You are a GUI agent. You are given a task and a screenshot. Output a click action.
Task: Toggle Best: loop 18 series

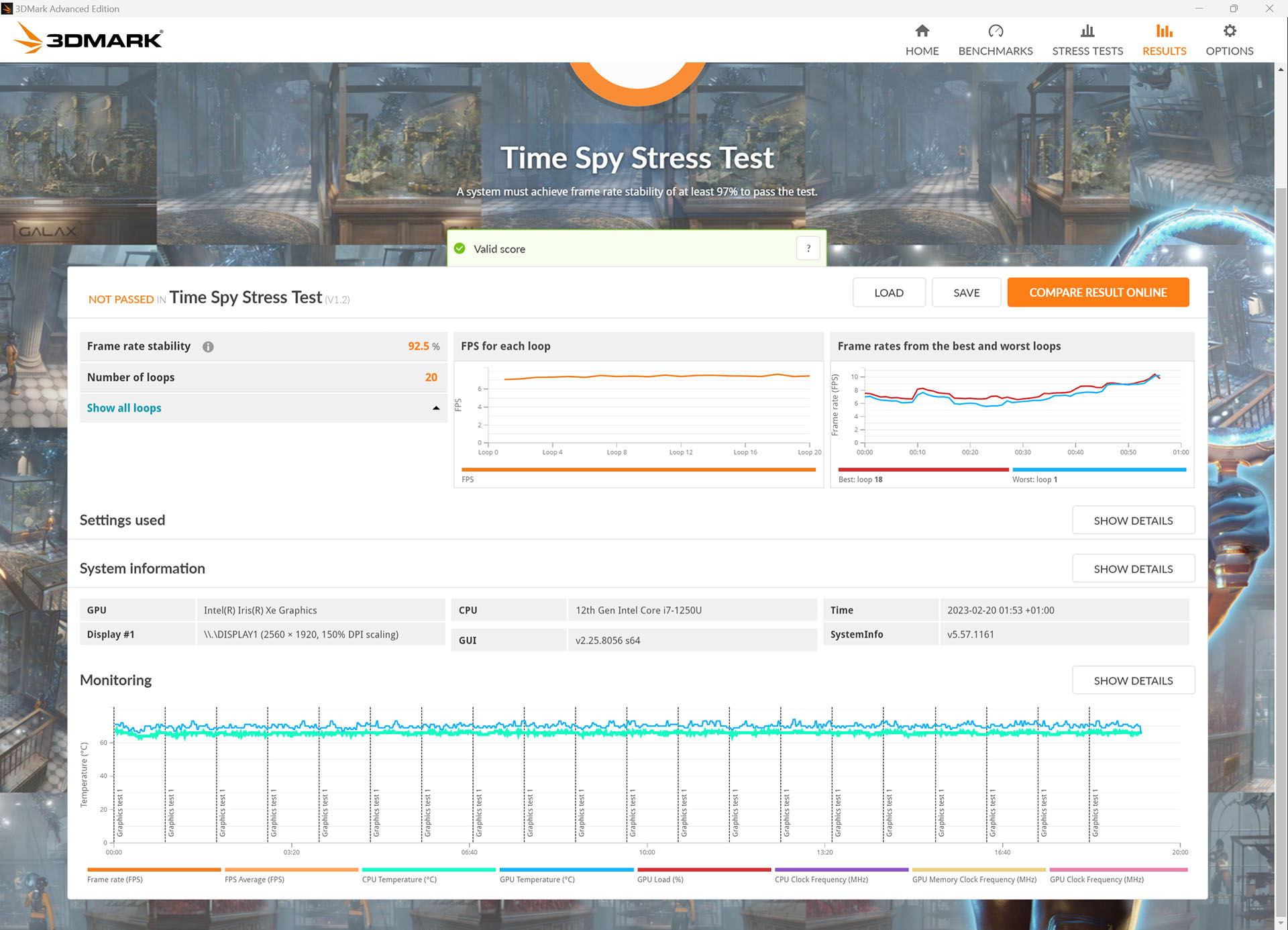click(x=923, y=475)
